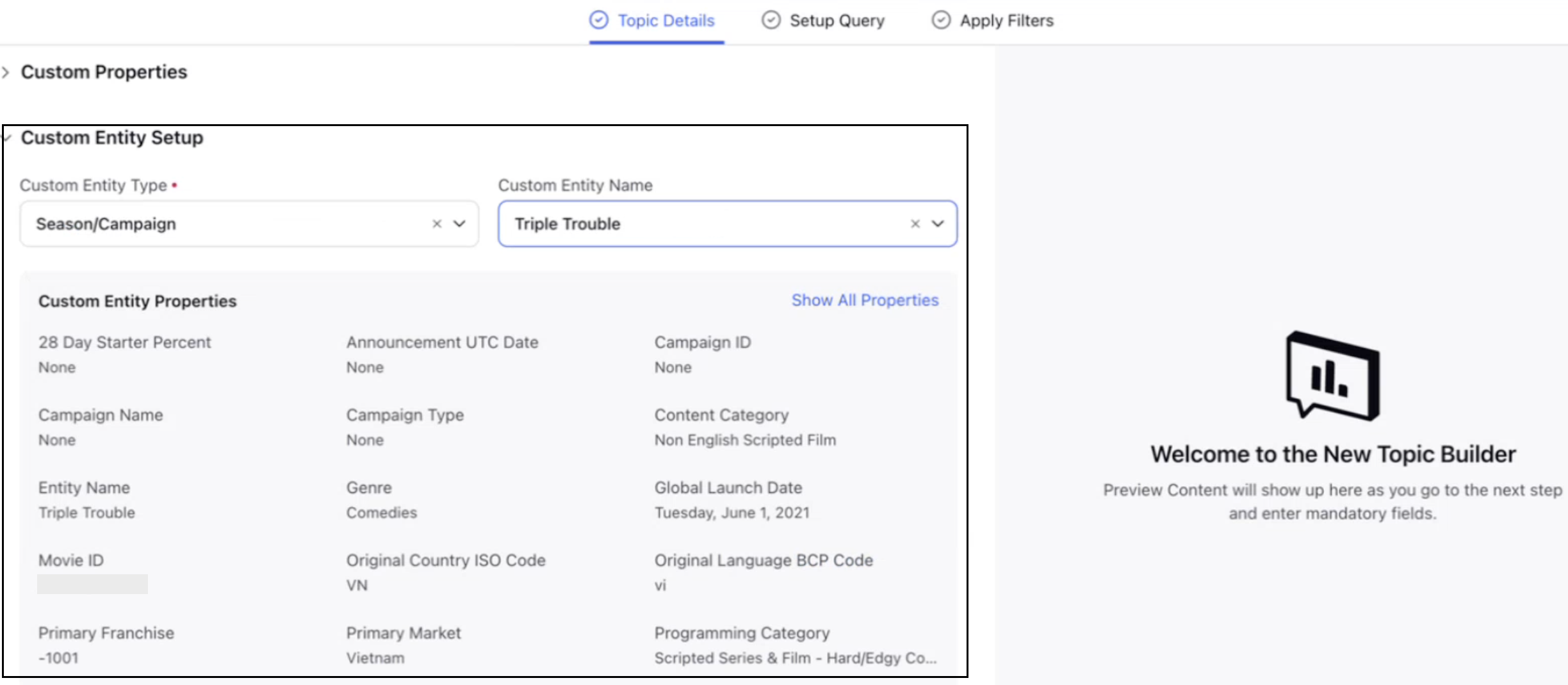Click the Custom Entity Type field showing Season/Campaign
1568x685 pixels.
click(249, 224)
